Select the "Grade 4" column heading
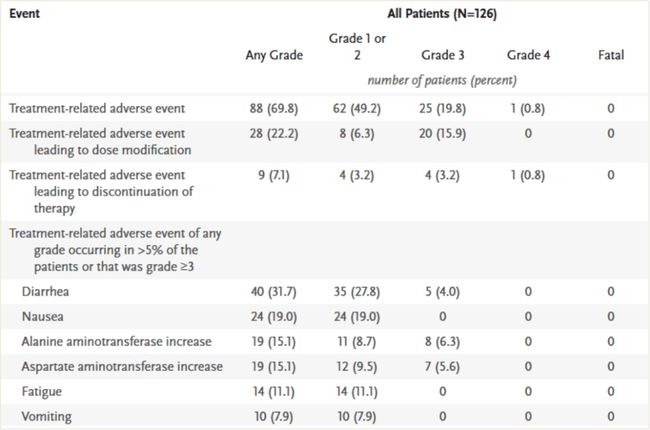Viewport: 650px width, 430px height. pyautogui.click(x=526, y=55)
